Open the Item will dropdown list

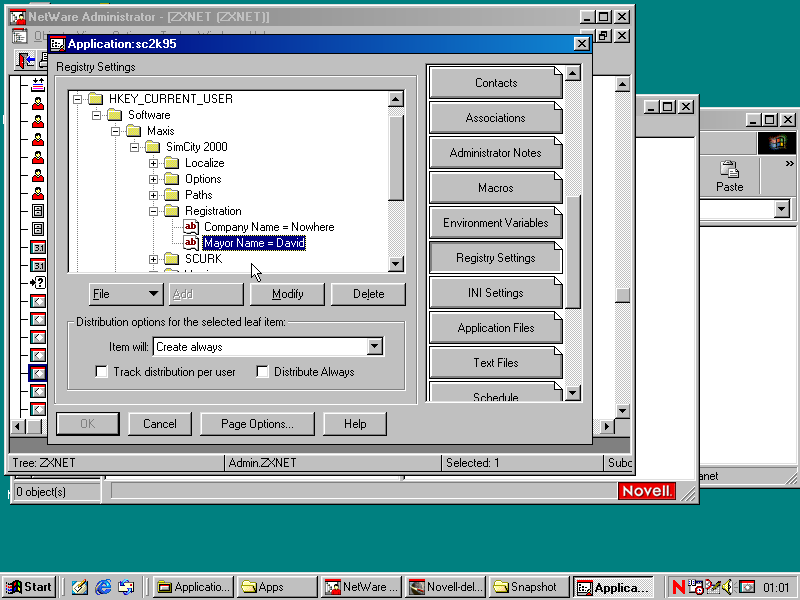click(x=374, y=346)
